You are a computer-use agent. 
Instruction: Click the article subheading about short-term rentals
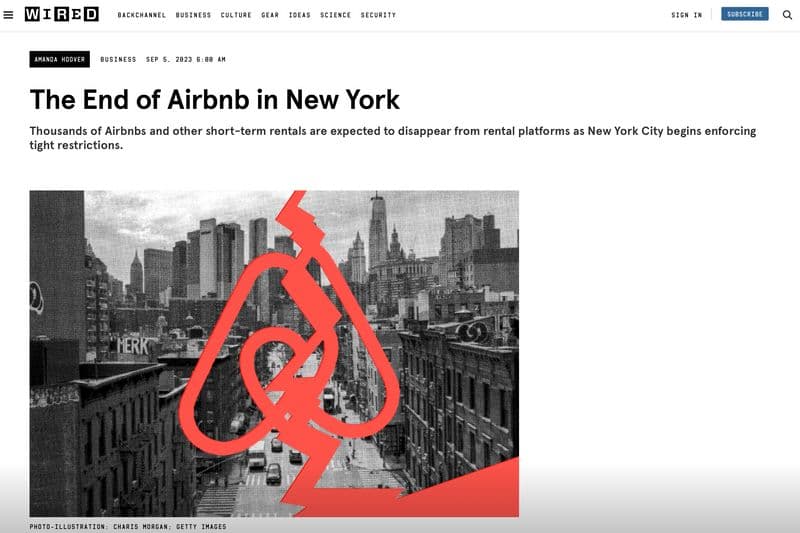click(393, 138)
